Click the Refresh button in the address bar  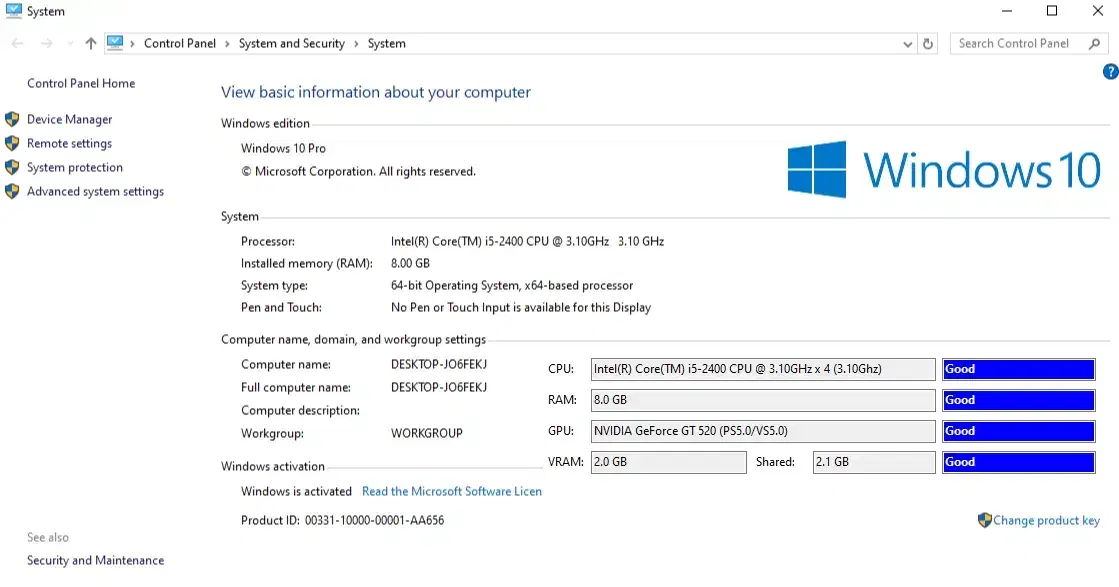coord(928,44)
